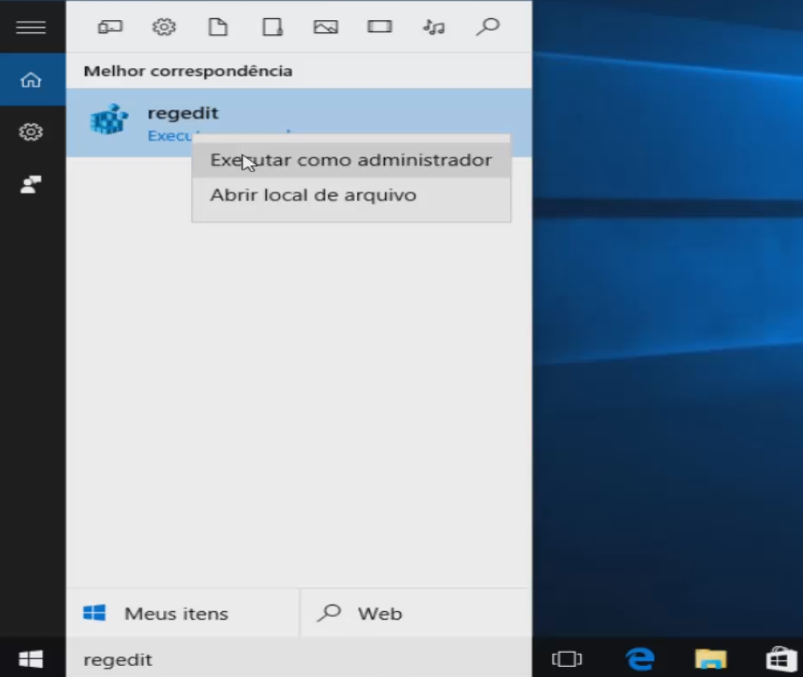Open the Store from taskbar
This screenshot has width=803, height=677.
(x=781, y=659)
